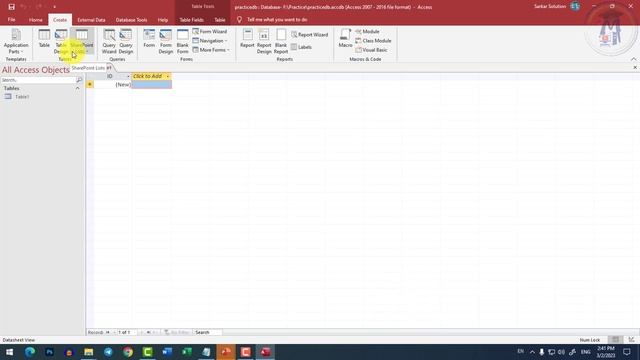Viewport: 640px width, 360px height.
Task: Switch to Design View via status bar icon
Action: 631,340
